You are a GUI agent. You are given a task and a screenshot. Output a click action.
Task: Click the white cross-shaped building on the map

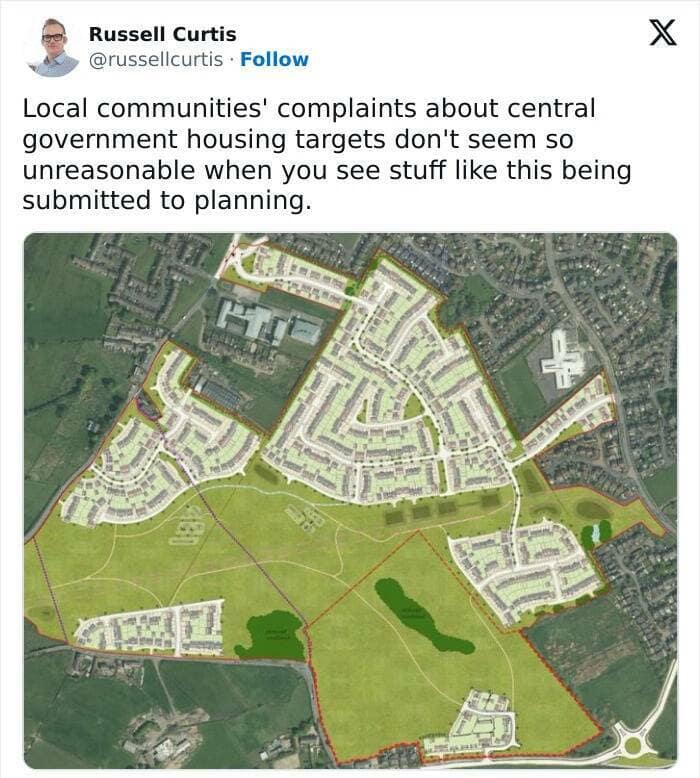tap(563, 360)
